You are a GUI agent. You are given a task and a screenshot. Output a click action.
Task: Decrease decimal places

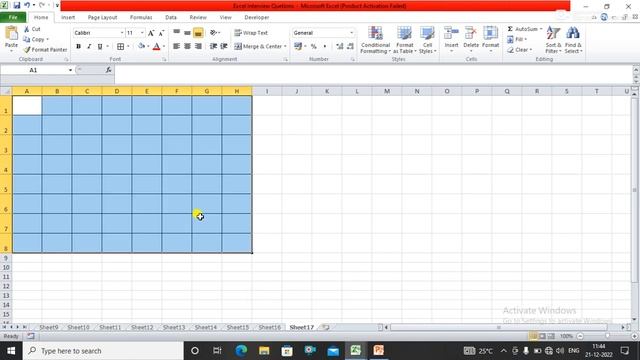(350, 47)
